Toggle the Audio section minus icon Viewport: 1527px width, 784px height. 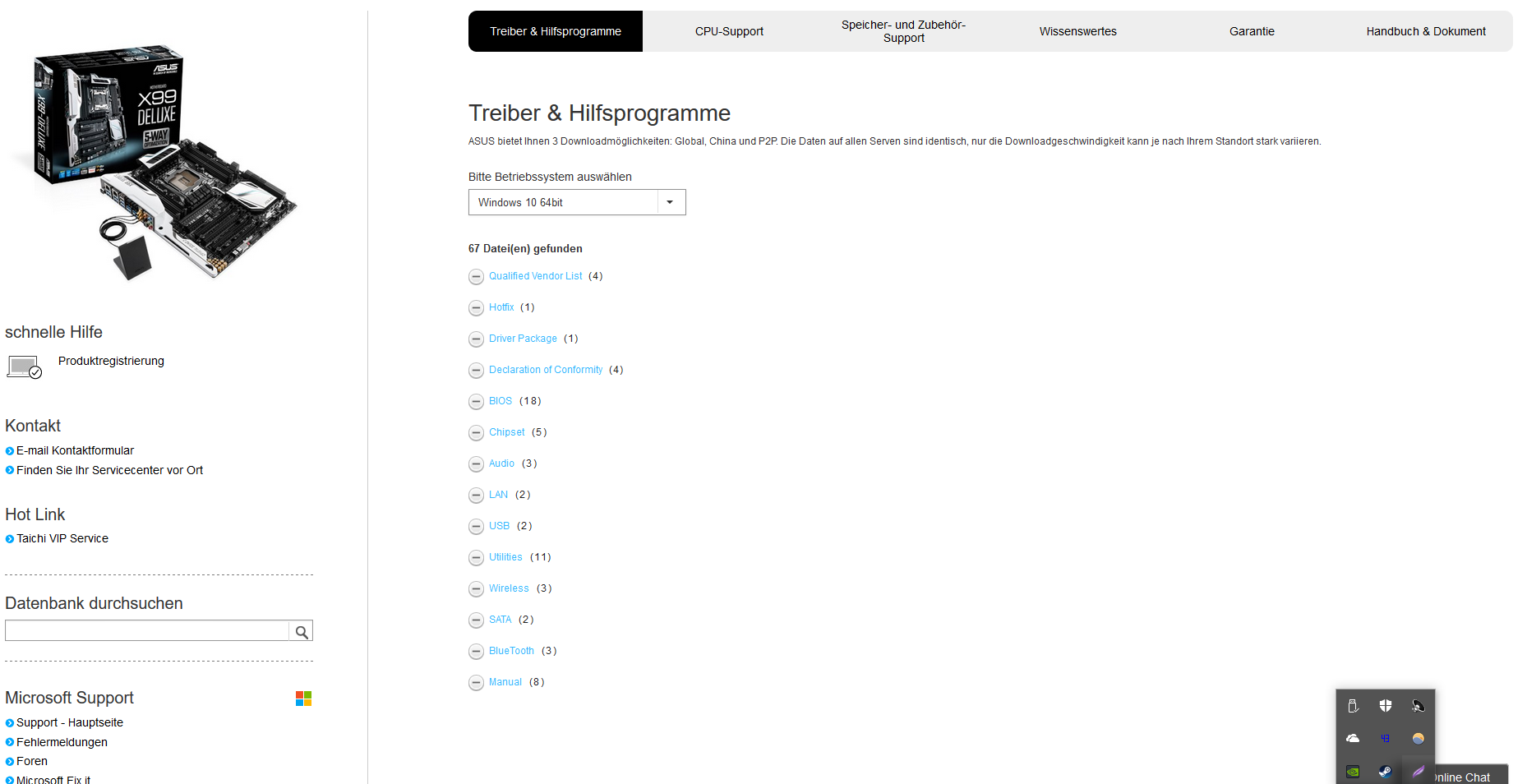pyautogui.click(x=476, y=464)
